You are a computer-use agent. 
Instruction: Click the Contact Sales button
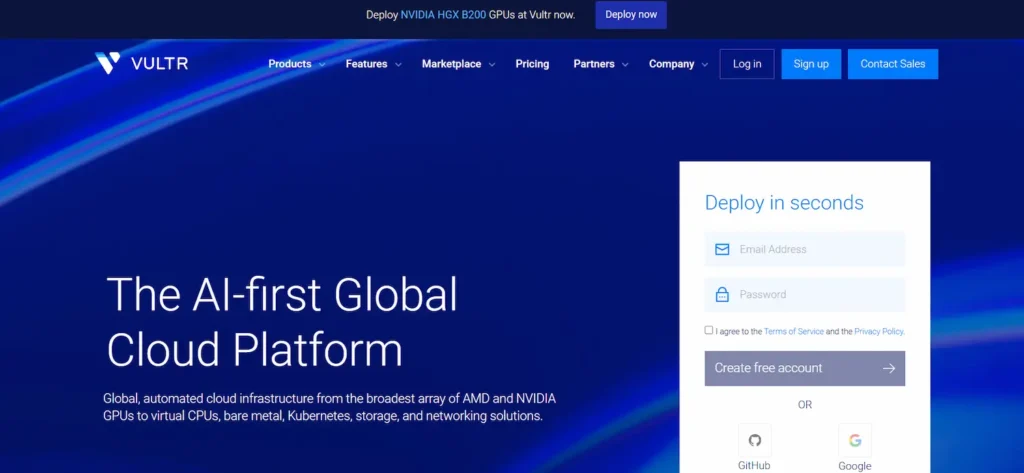point(893,64)
